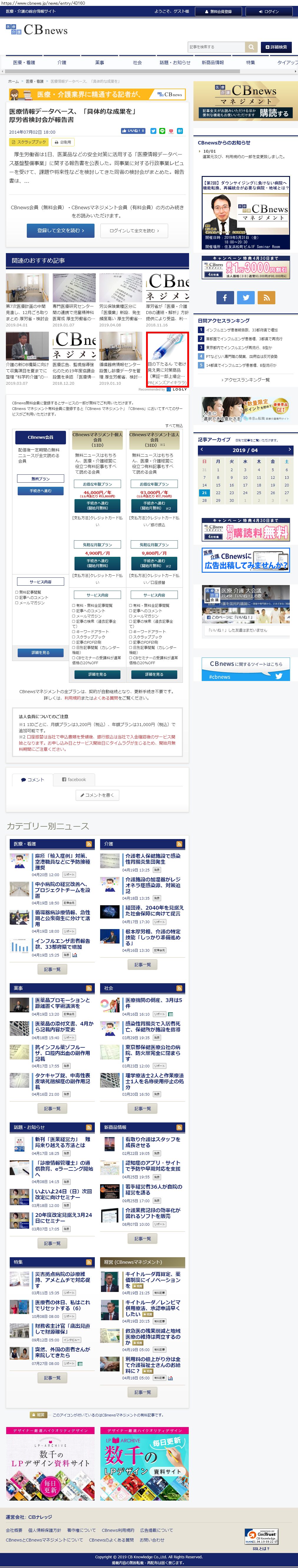This screenshot has height=1568, width=298.
Task: Click the search magnifier icon button
Action: coord(251,47)
